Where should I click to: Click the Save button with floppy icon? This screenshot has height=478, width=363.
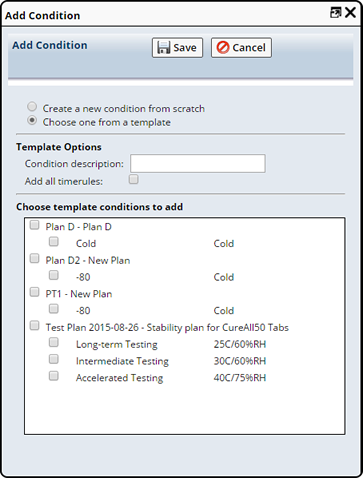pyautogui.click(x=177, y=48)
